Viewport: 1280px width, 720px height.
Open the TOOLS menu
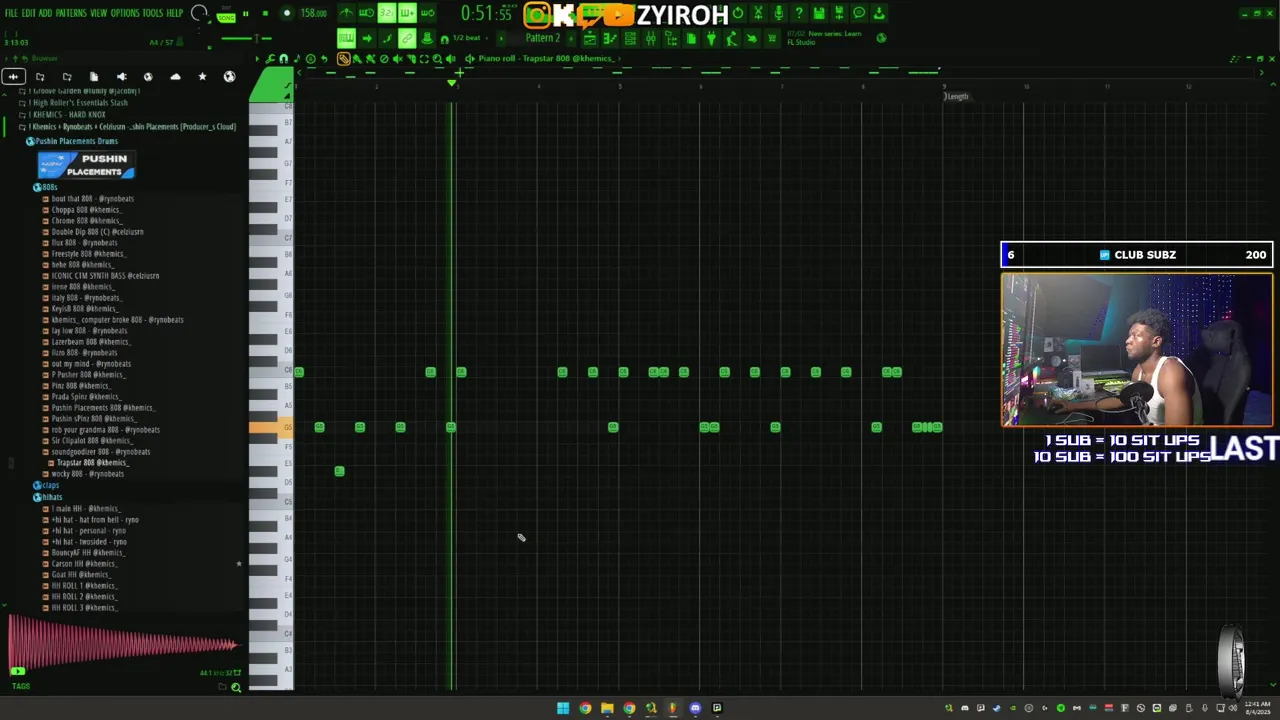pos(152,13)
